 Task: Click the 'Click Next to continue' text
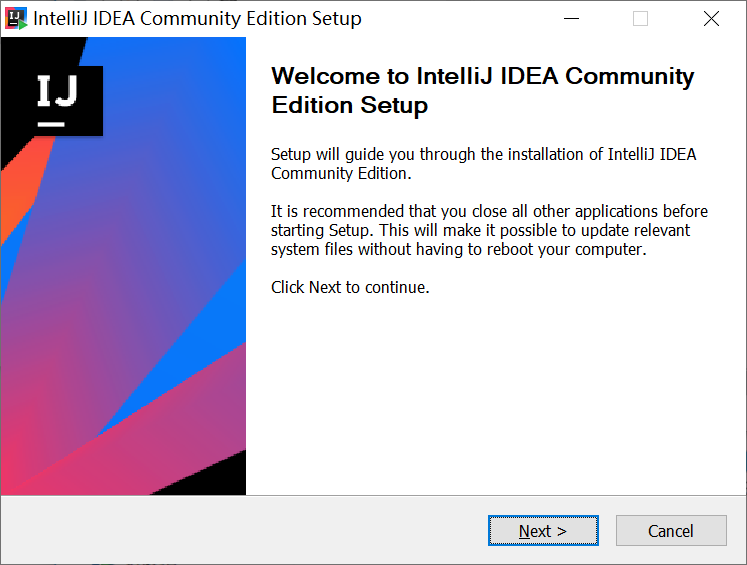[x=350, y=287]
